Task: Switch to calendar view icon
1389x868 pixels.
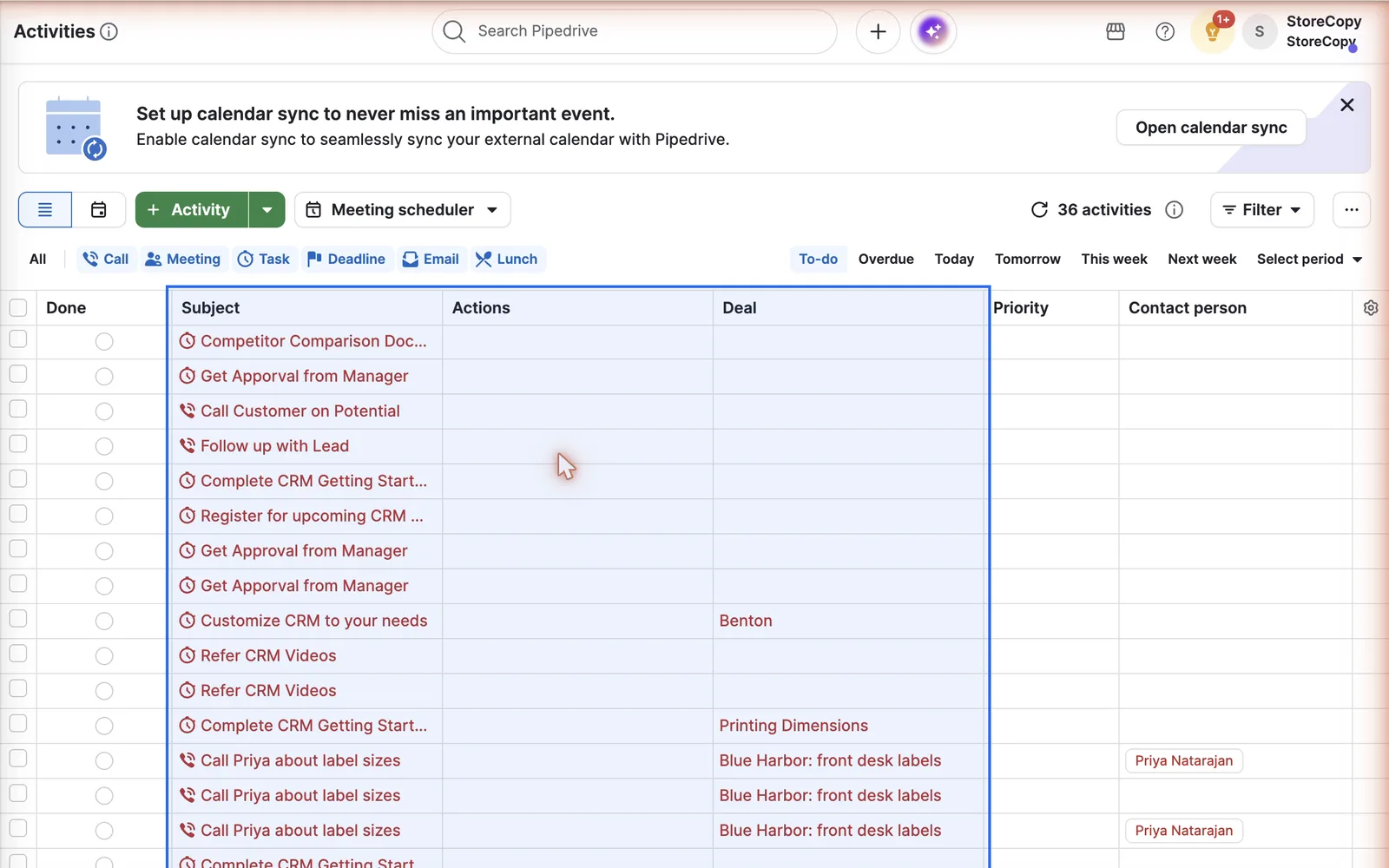Action: pyautogui.click(x=99, y=209)
